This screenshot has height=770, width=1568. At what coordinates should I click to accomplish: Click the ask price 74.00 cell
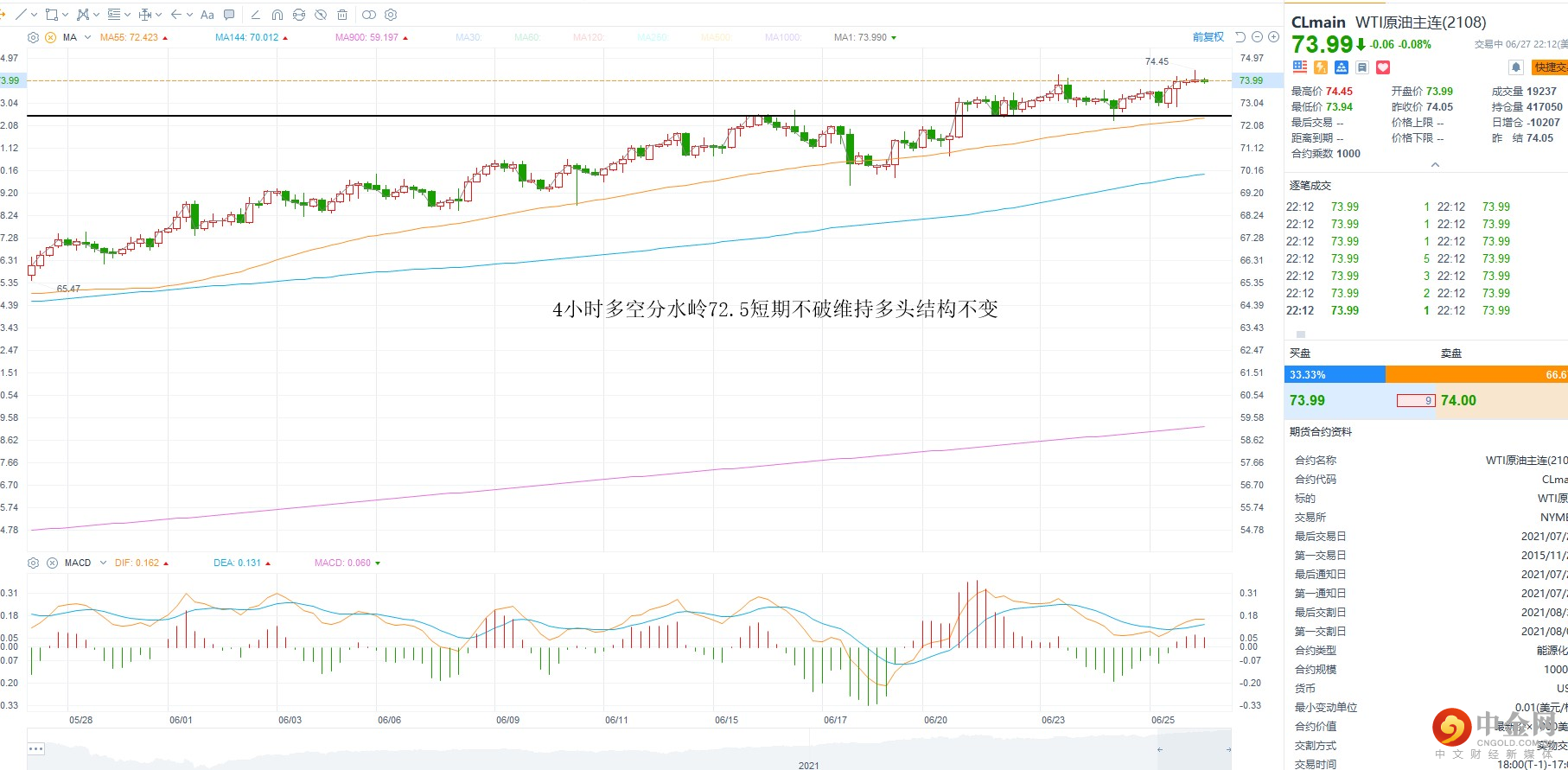point(1458,401)
